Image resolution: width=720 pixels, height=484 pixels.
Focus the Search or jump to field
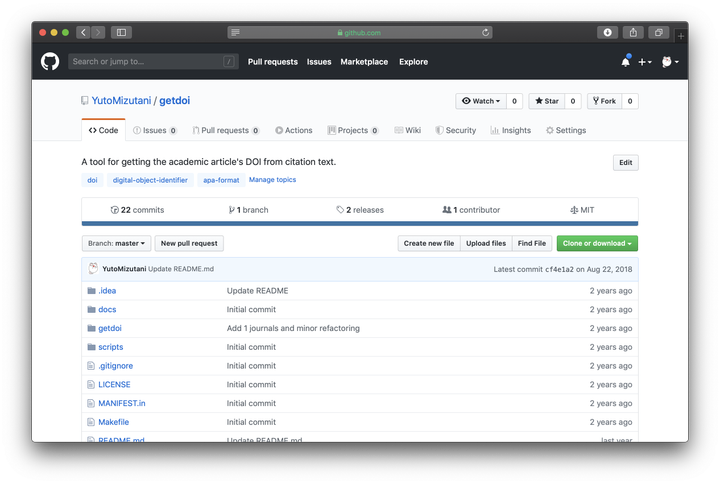[153, 62]
